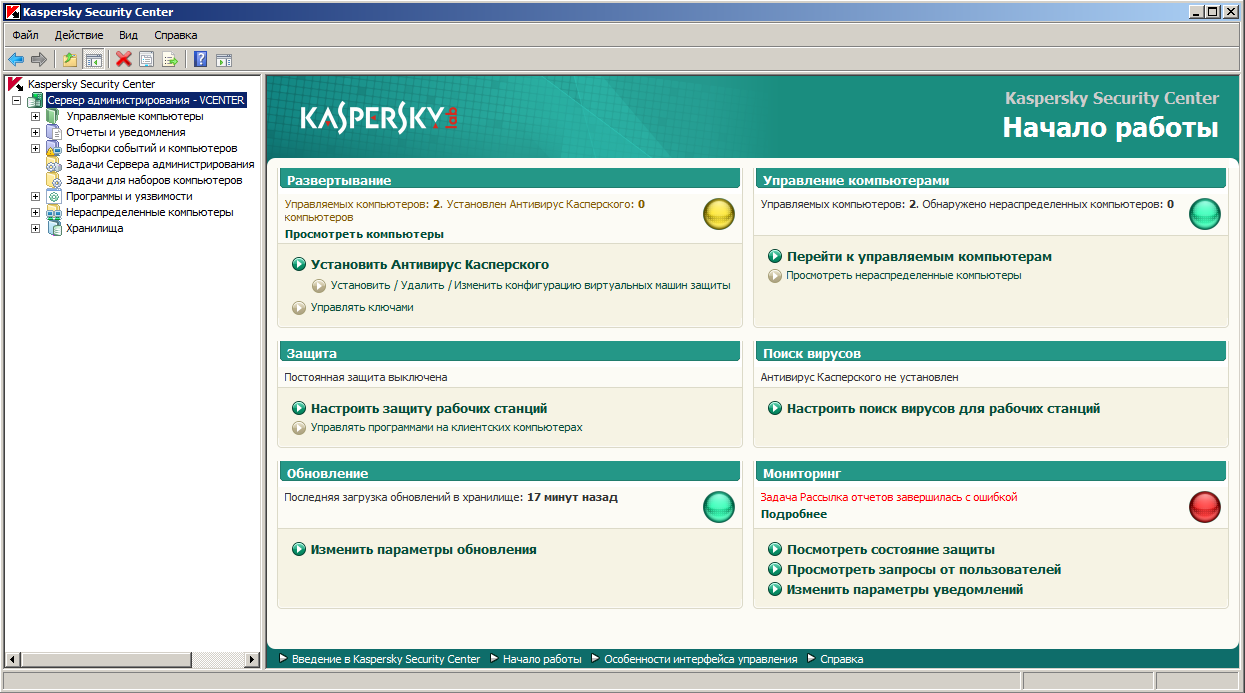Open the Действие menu
Viewport: 1245px width, 693px height.
pos(79,35)
